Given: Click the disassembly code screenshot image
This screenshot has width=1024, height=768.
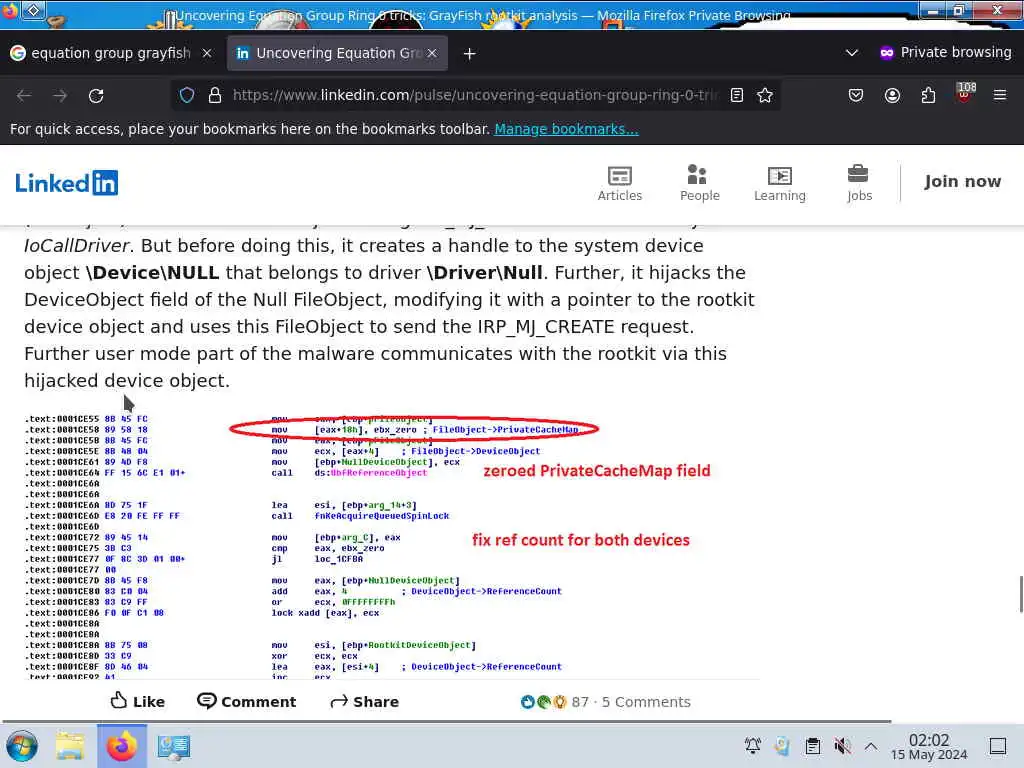Looking at the screenshot, I should click(392, 546).
